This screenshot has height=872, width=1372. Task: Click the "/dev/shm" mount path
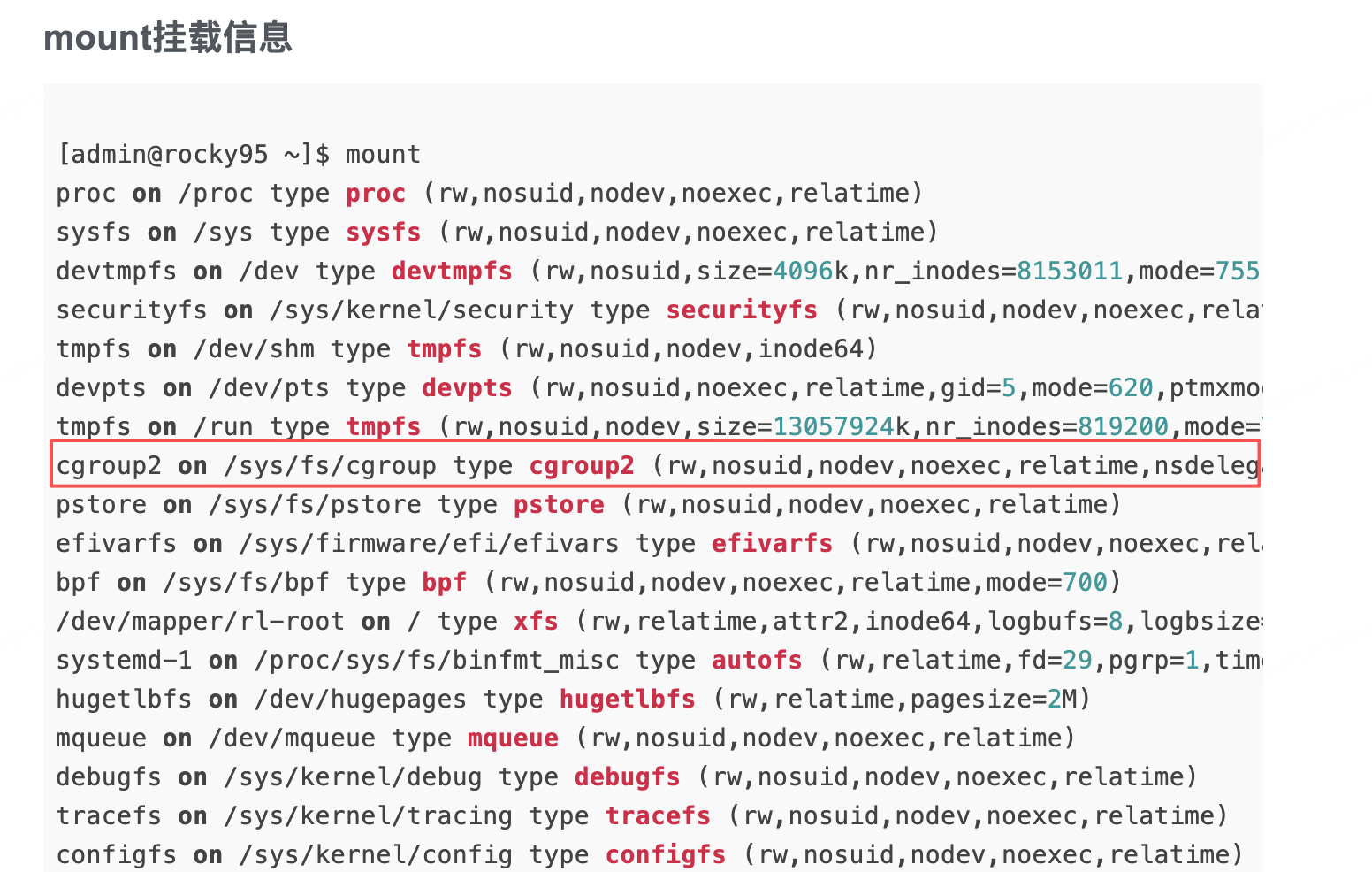[254, 349]
